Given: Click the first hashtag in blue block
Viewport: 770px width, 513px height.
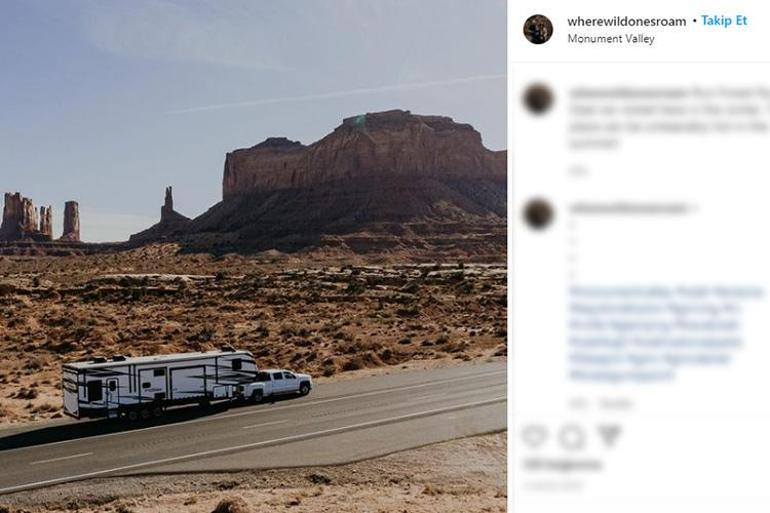Looking at the screenshot, I should pos(620,292).
